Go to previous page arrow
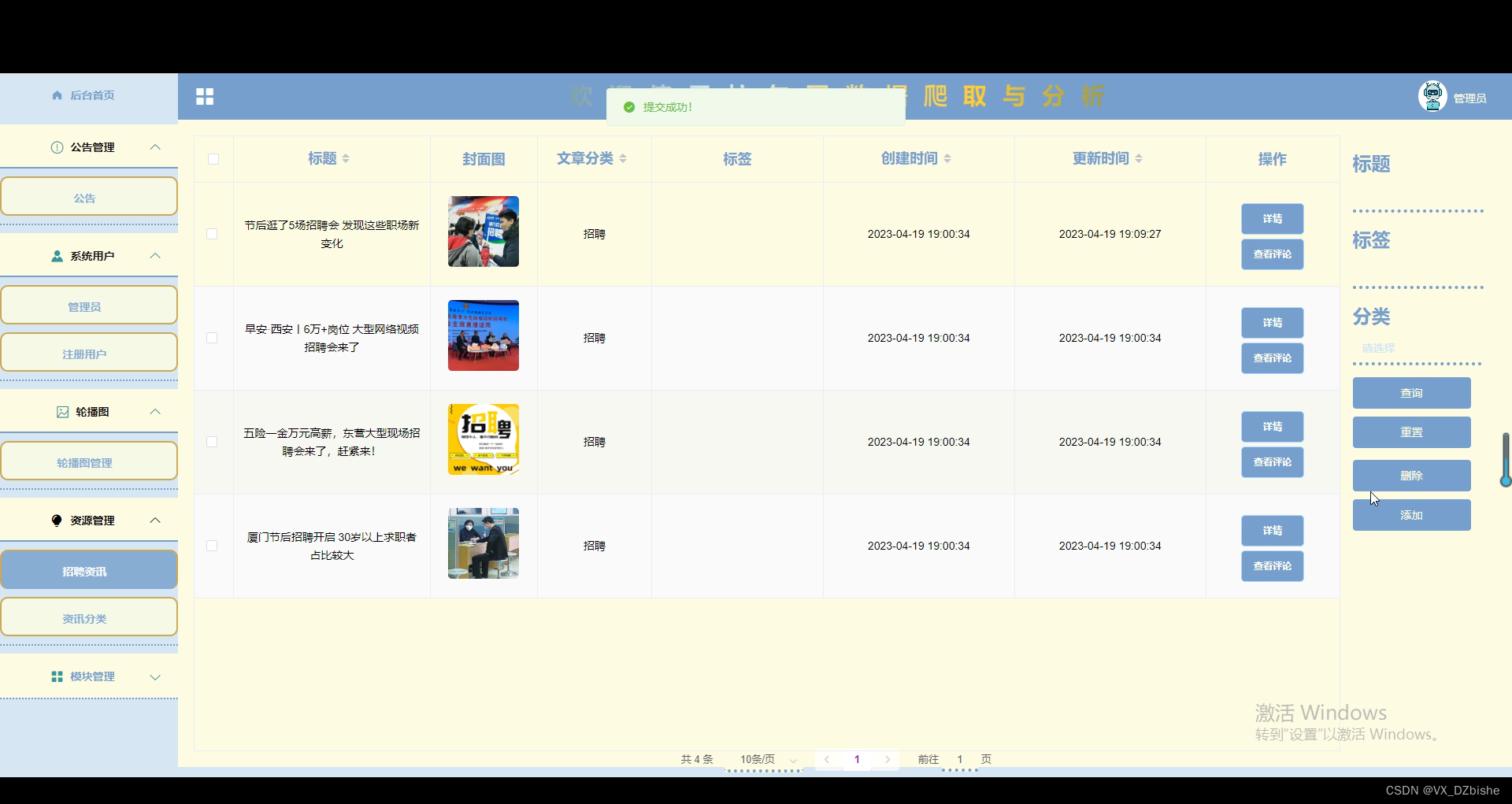 pos(827,759)
